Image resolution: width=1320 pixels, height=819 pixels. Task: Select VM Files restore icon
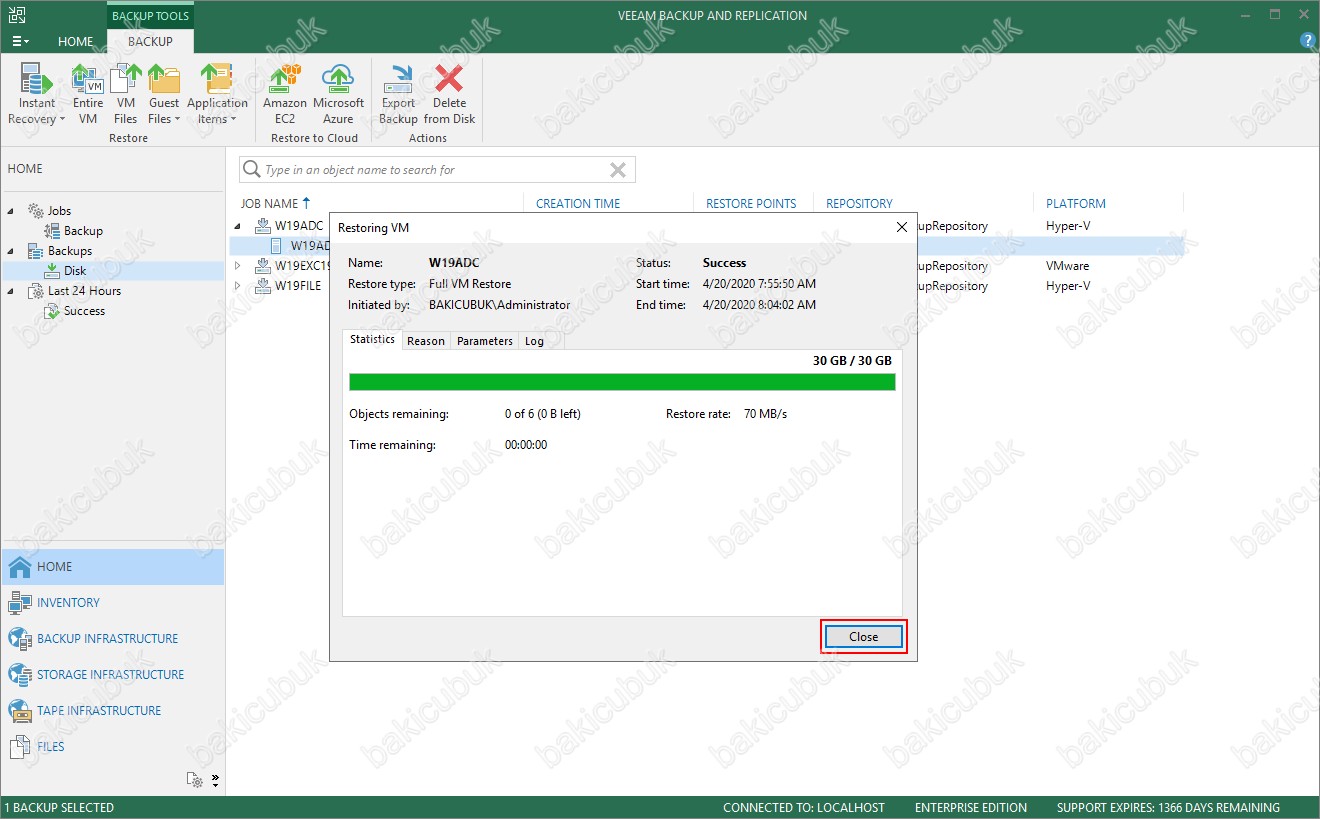[x=126, y=95]
